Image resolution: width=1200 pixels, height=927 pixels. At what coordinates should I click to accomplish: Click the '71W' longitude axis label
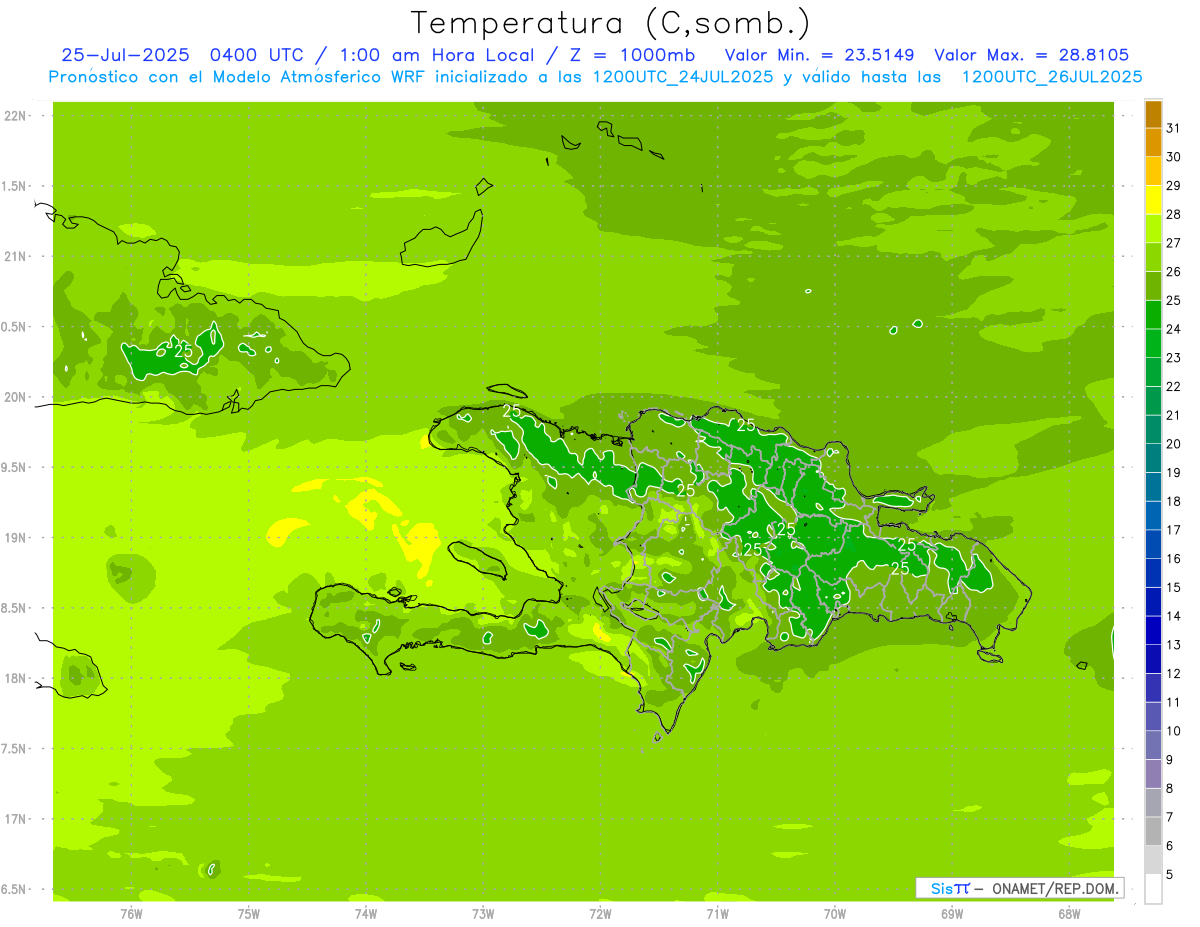point(717,914)
